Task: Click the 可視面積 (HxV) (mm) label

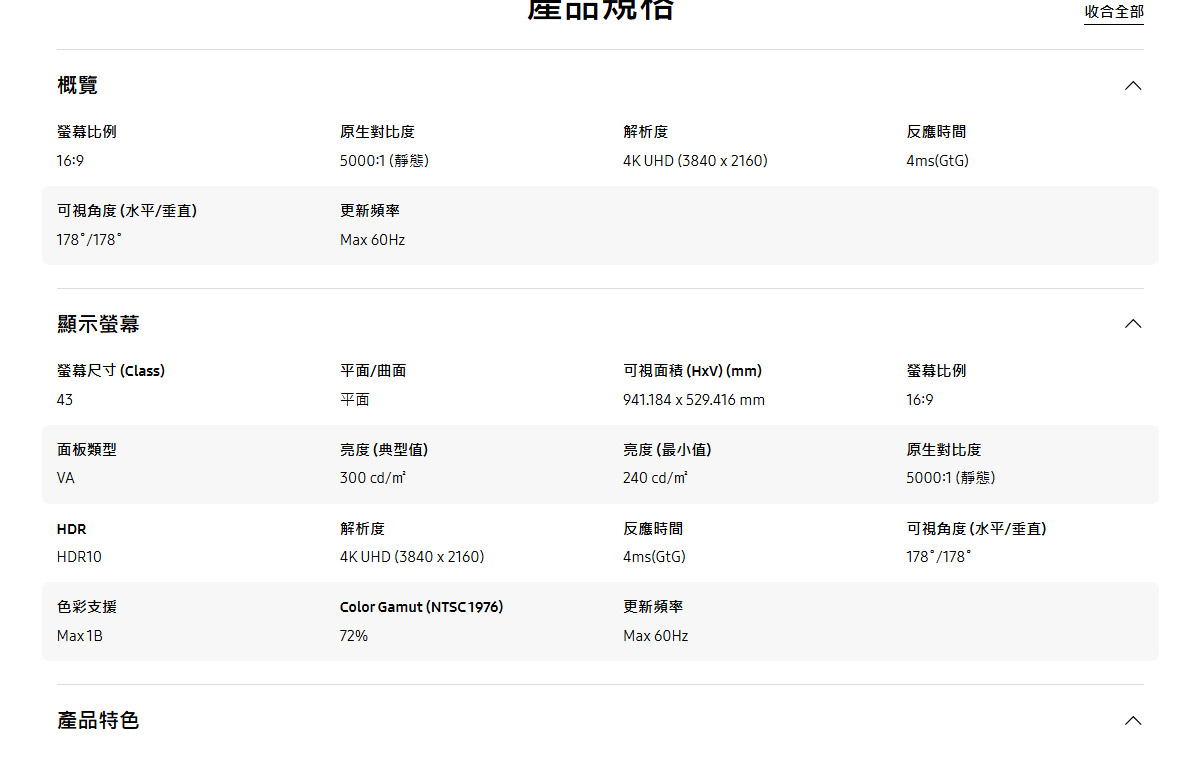Action: coord(692,371)
